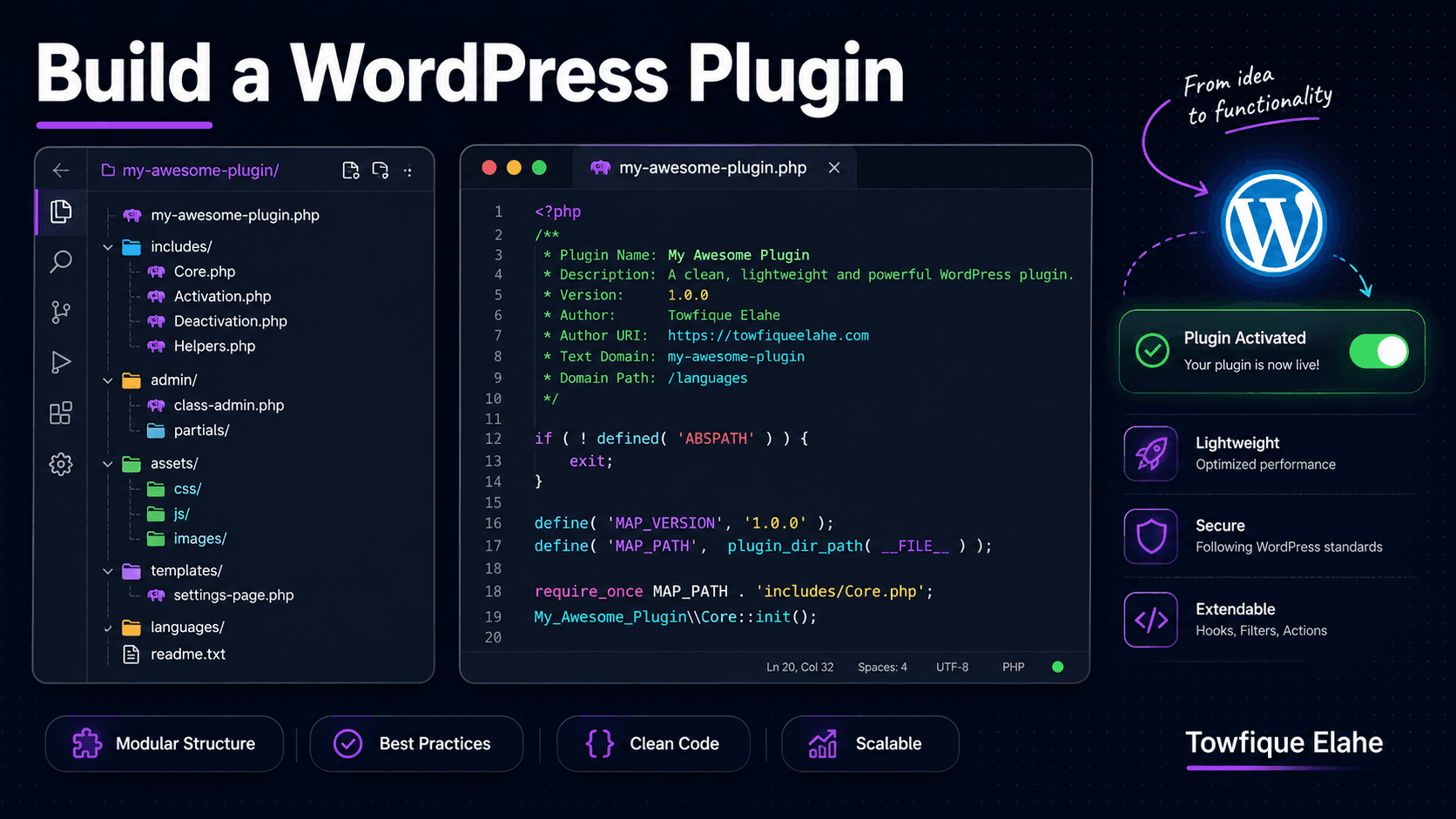Click the Best Practices pill button

point(416,743)
